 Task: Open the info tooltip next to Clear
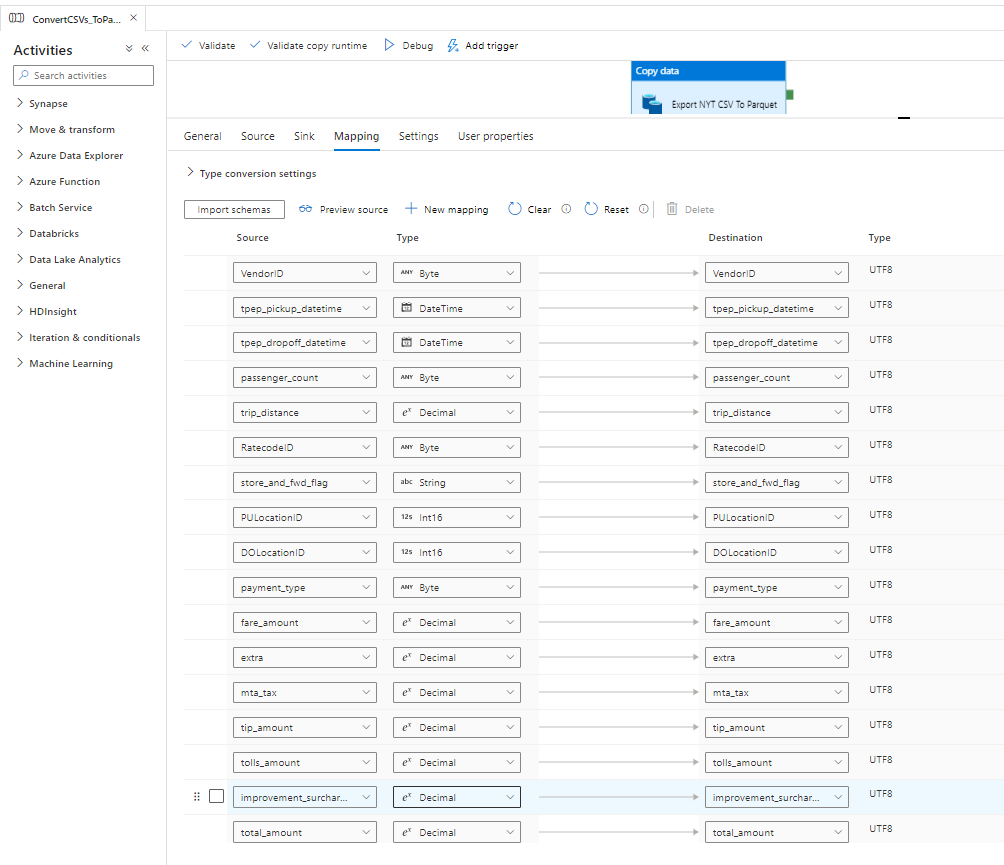tap(566, 209)
